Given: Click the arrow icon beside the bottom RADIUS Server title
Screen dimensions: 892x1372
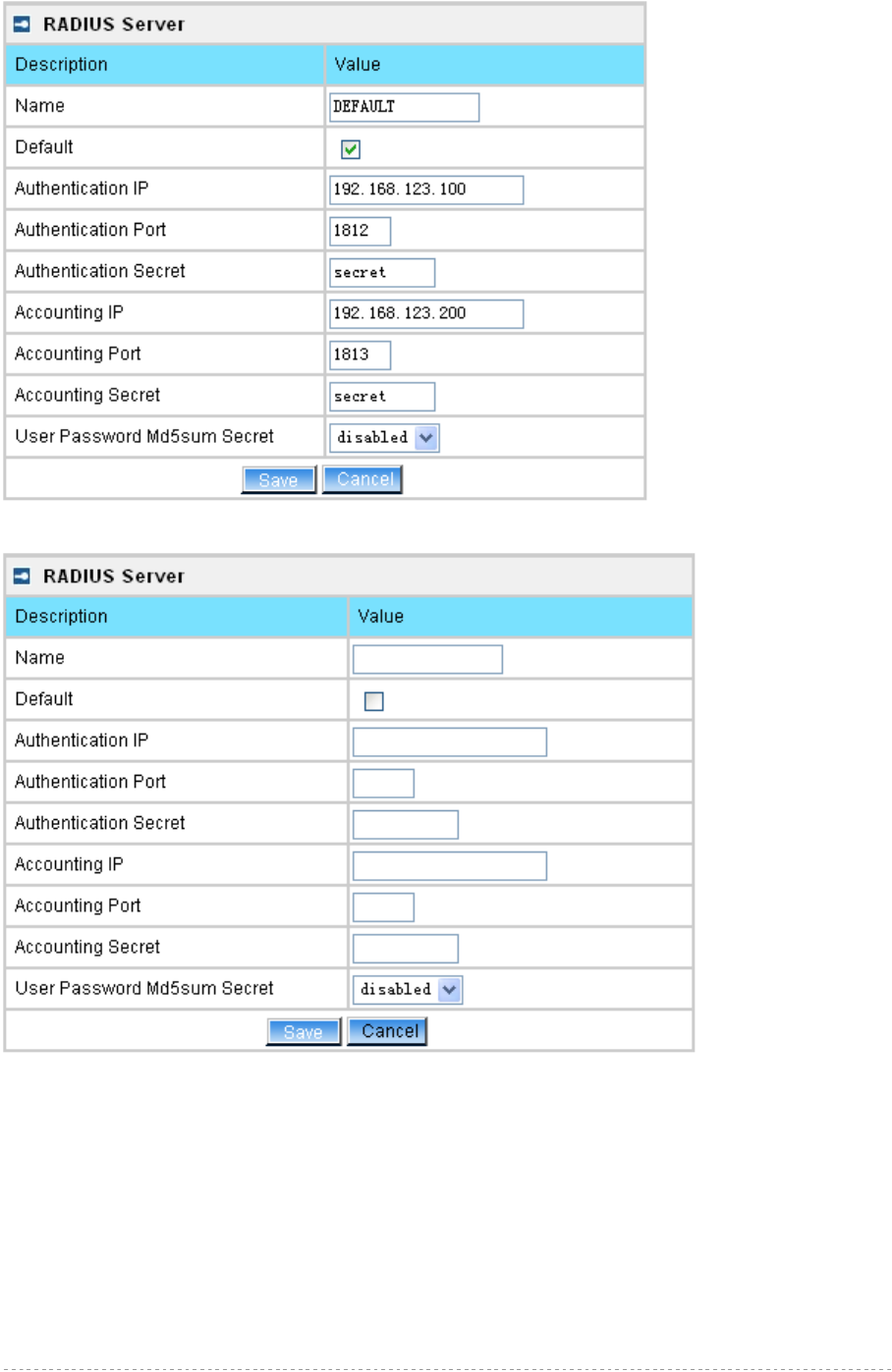Looking at the screenshot, I should click(22, 576).
